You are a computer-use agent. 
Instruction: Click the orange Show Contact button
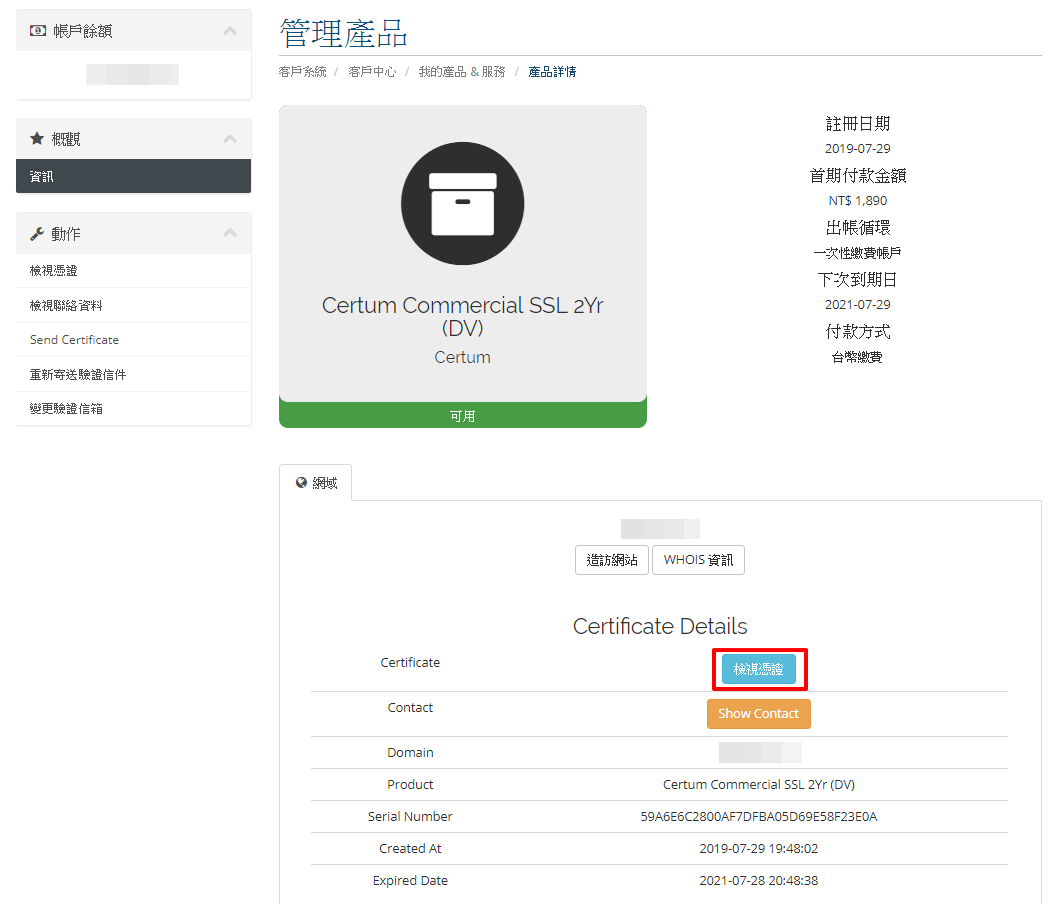(x=759, y=714)
